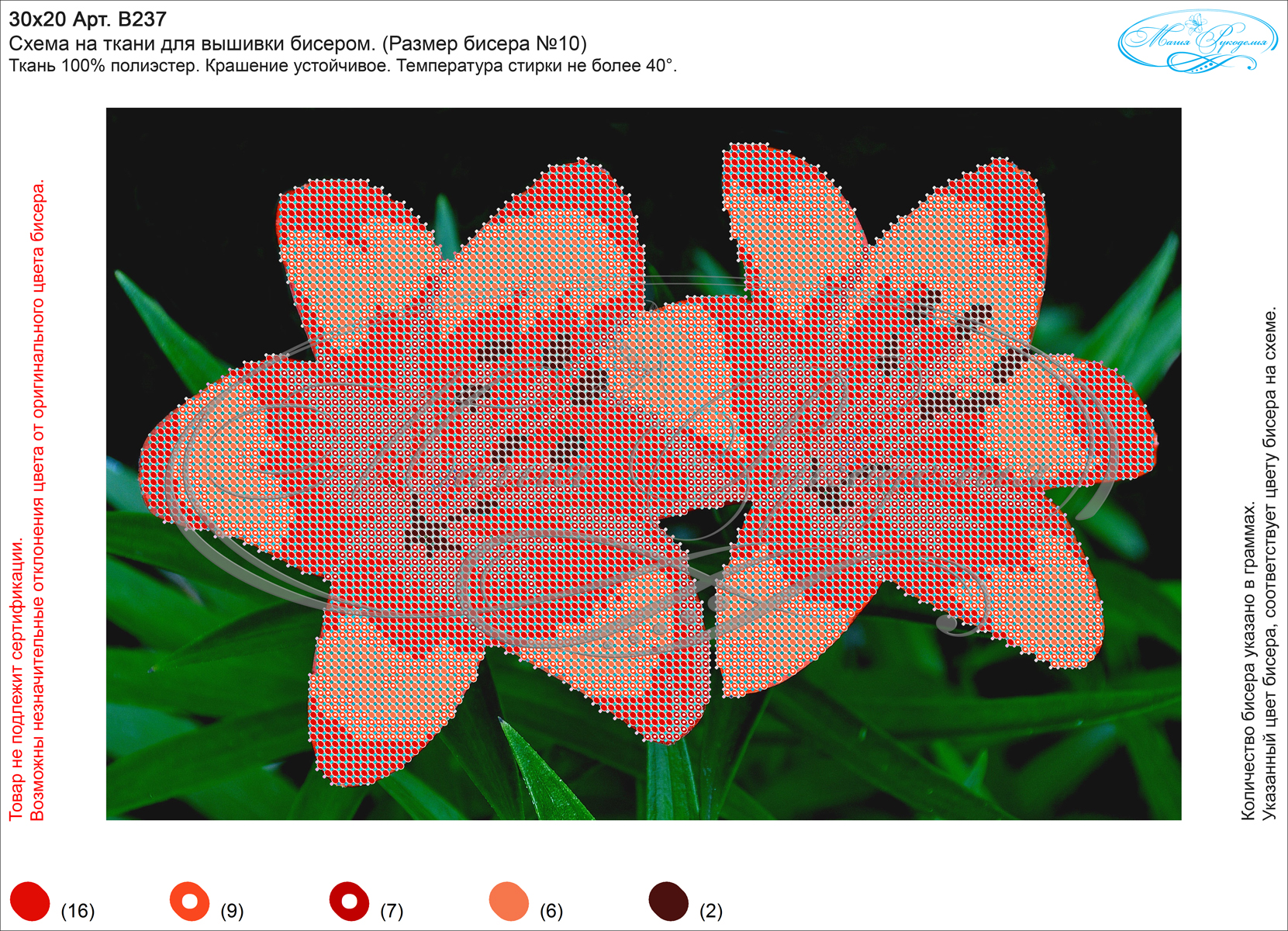This screenshot has width=1288, height=931.
Task: Click the solid red bead swatch
Action: 29,902
